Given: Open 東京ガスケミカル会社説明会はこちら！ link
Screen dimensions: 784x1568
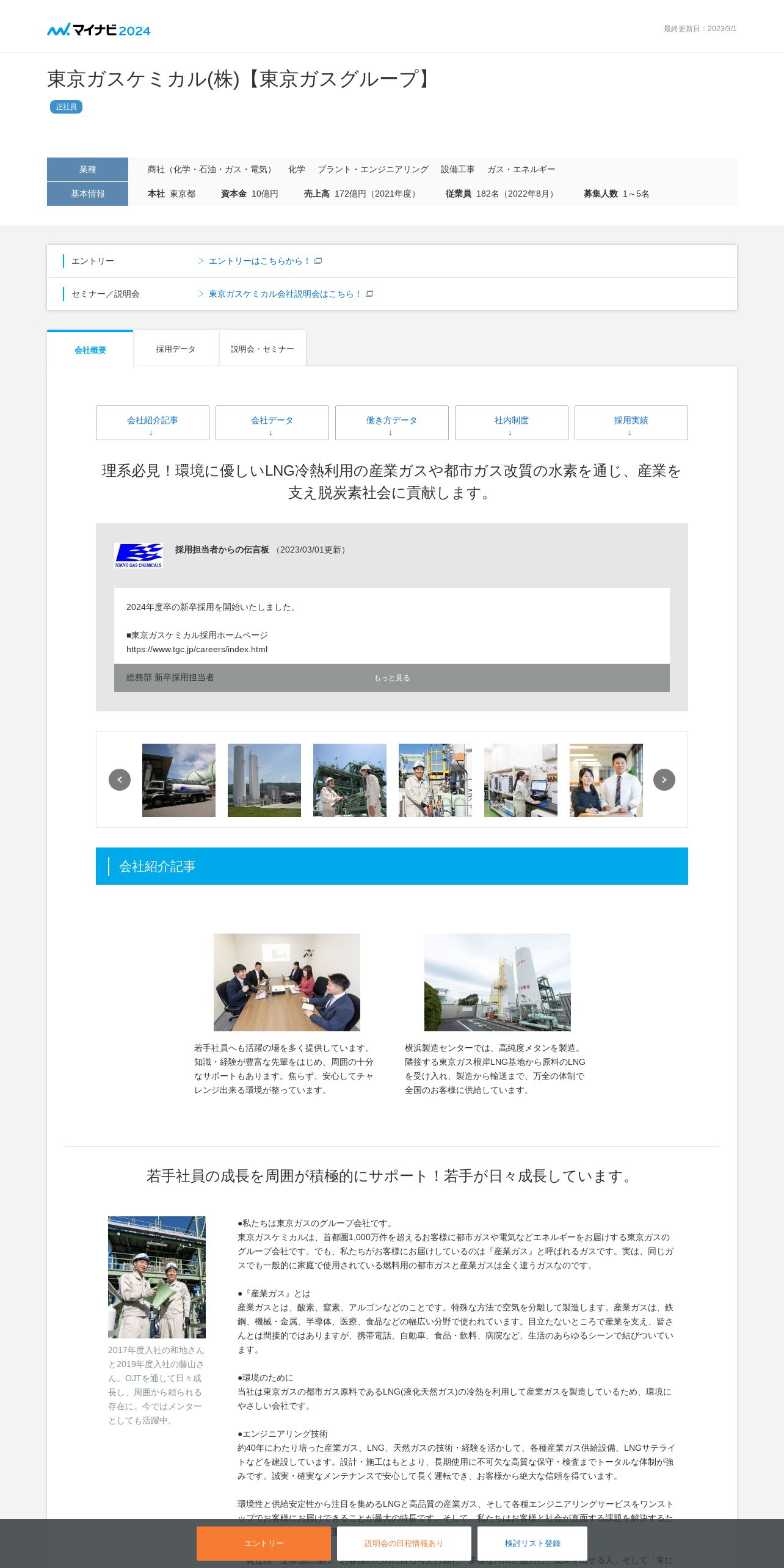Looking at the screenshot, I should tap(285, 294).
